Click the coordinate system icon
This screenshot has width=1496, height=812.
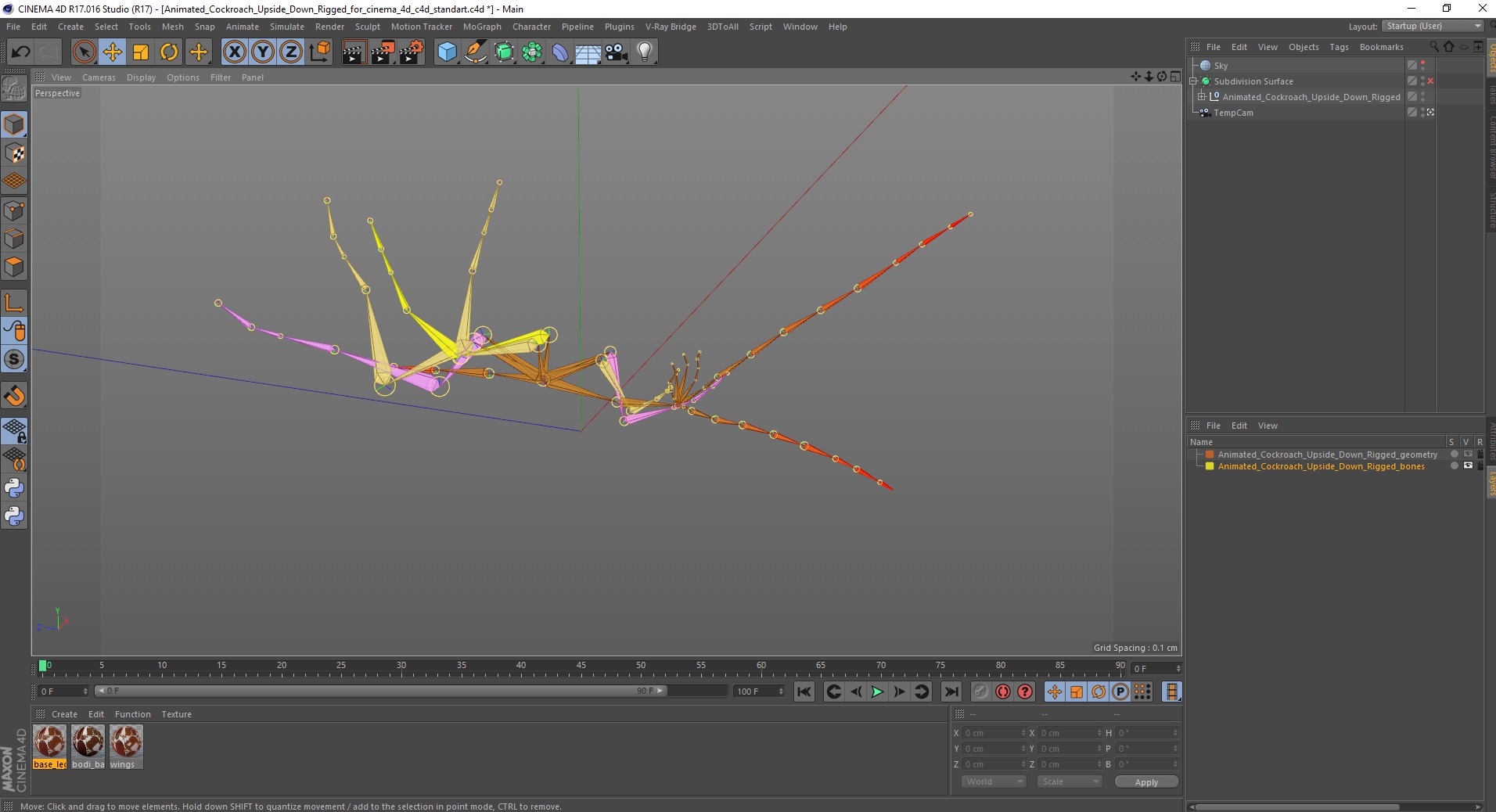point(319,52)
